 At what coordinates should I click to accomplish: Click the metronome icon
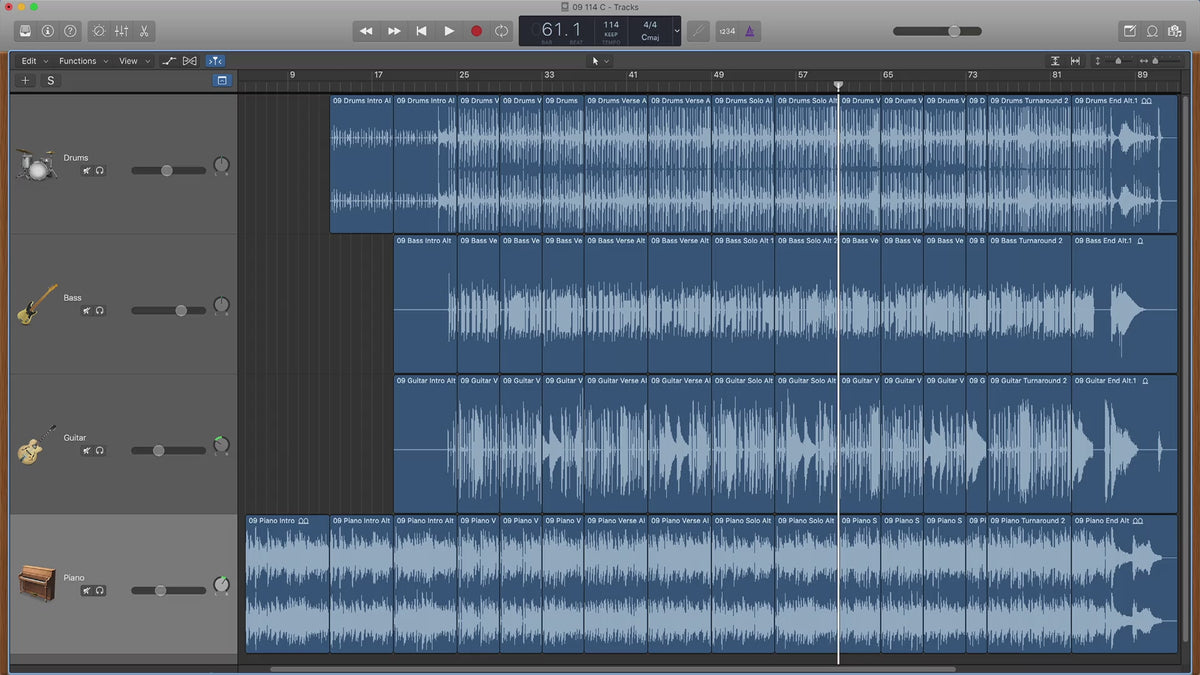750,31
